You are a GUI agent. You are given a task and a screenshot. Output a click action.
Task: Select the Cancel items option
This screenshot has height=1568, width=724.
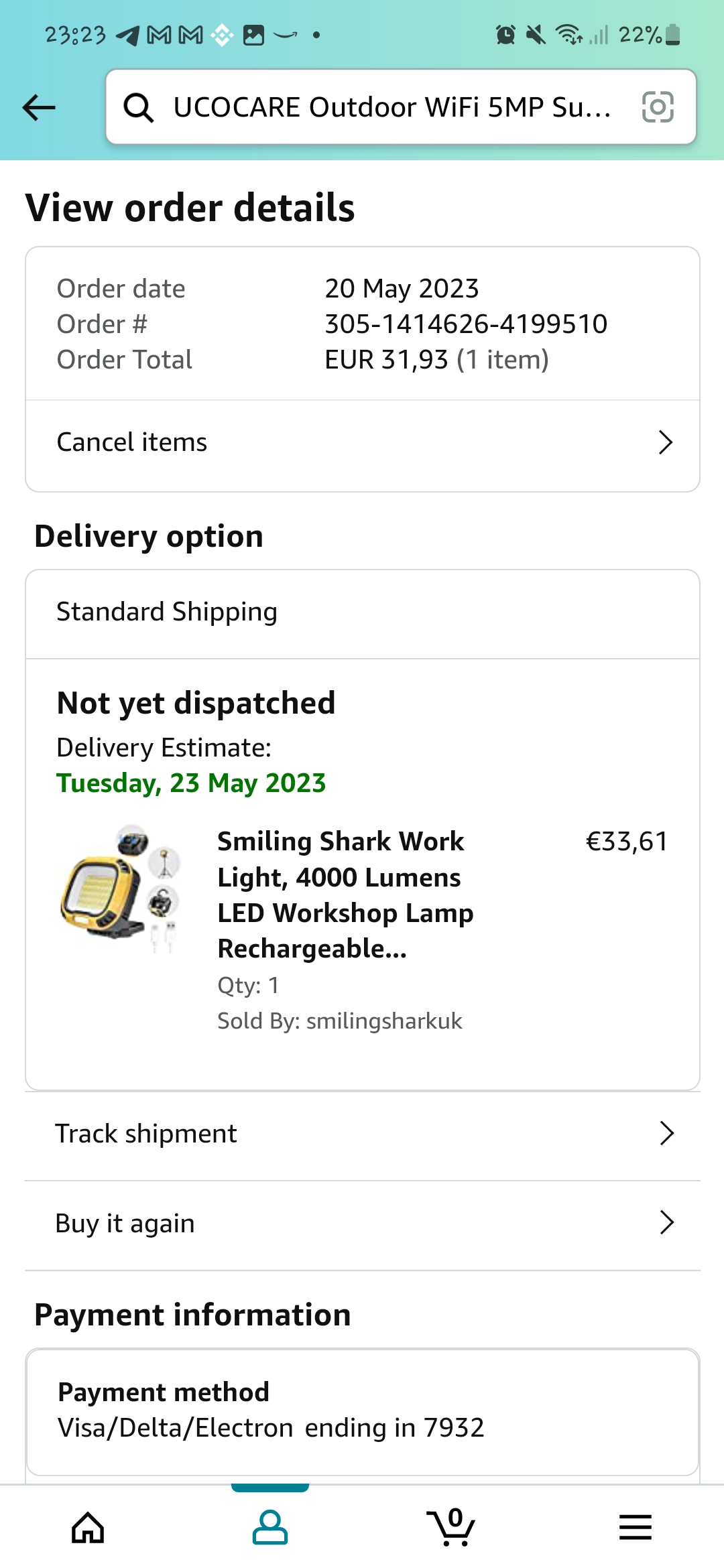pos(132,442)
